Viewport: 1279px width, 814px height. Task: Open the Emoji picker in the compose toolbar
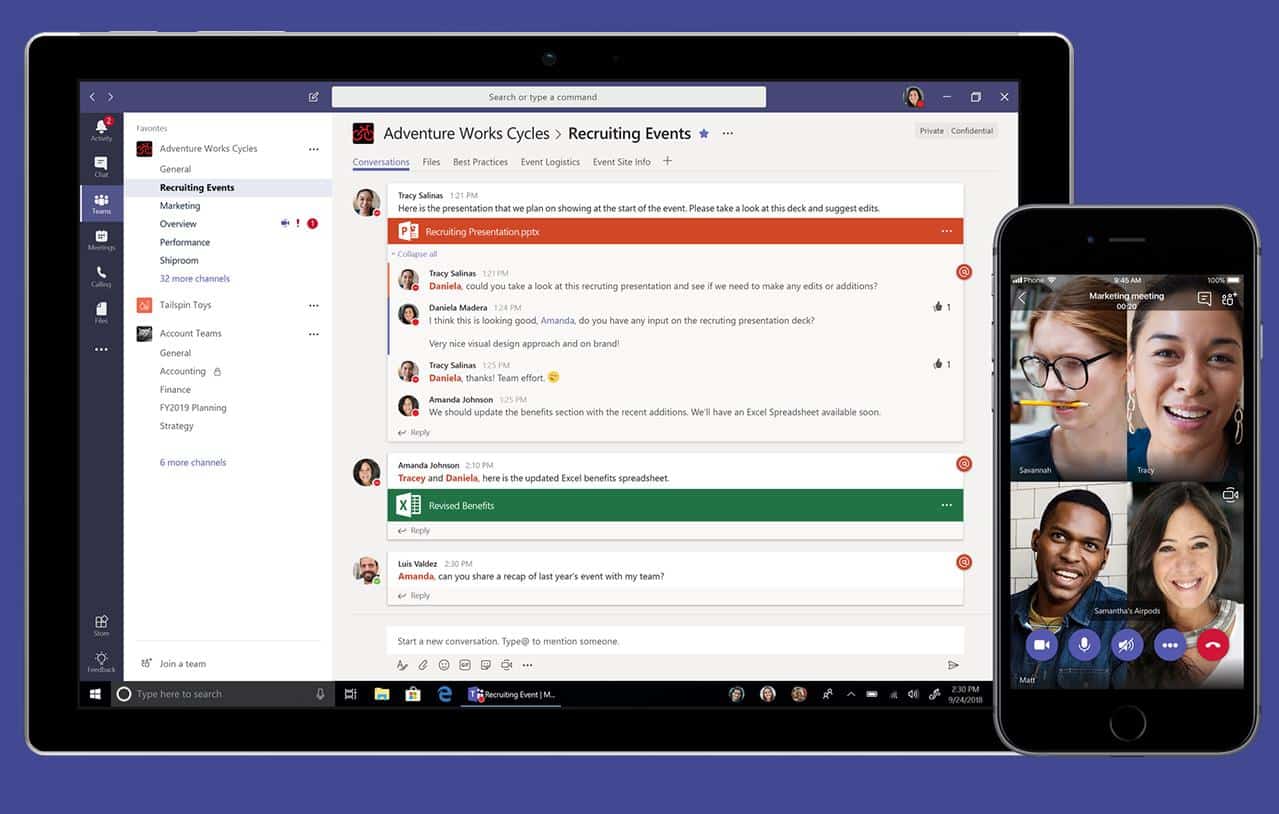click(444, 665)
